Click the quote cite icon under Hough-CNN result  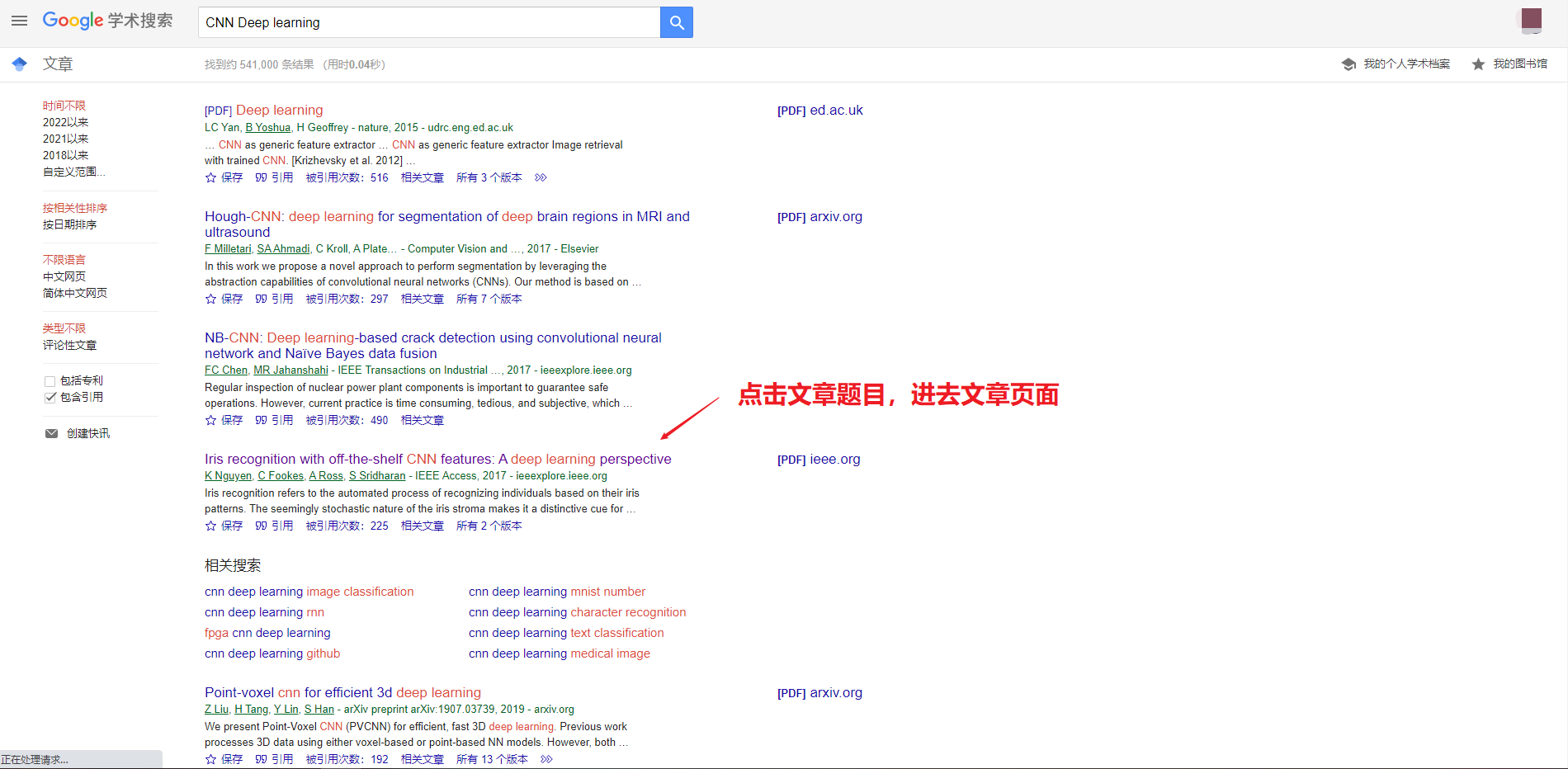(261, 299)
